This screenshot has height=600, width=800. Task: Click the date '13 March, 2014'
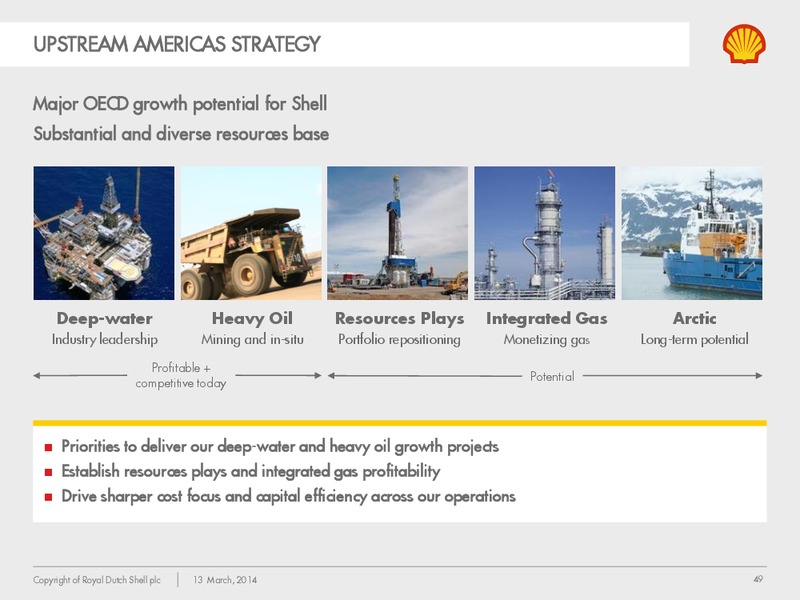pos(225,580)
